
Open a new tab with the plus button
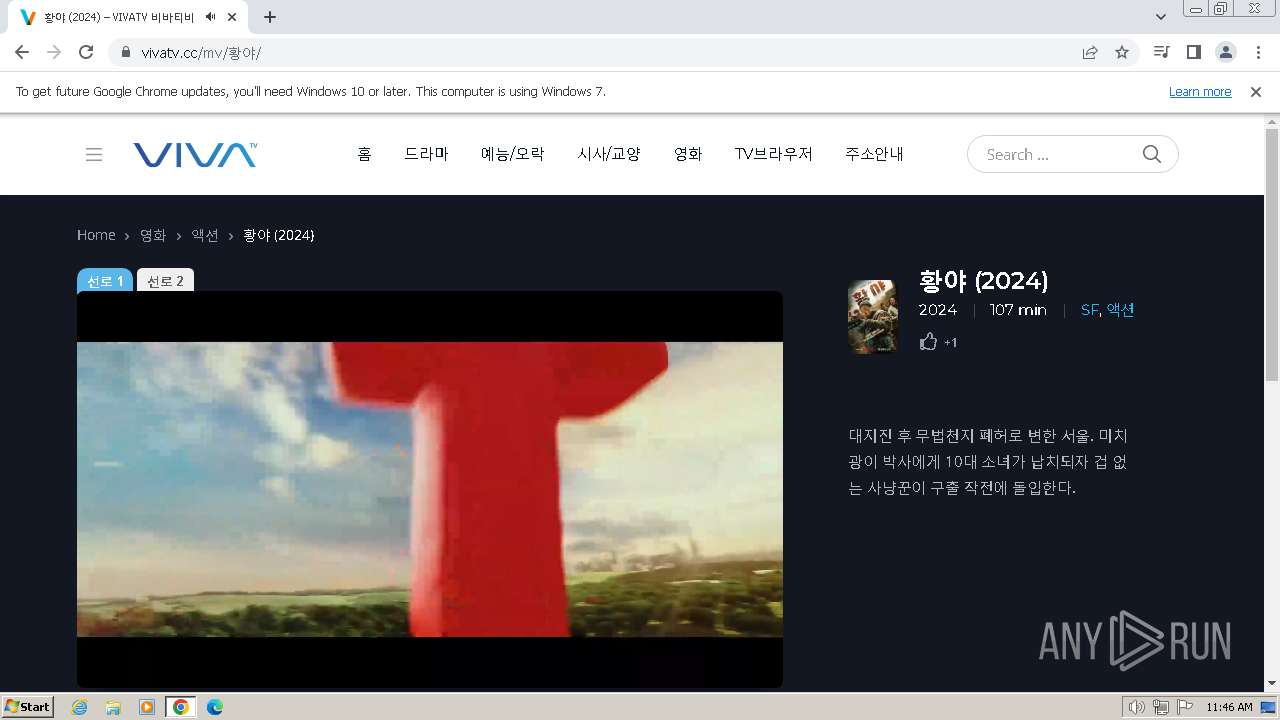click(x=270, y=17)
